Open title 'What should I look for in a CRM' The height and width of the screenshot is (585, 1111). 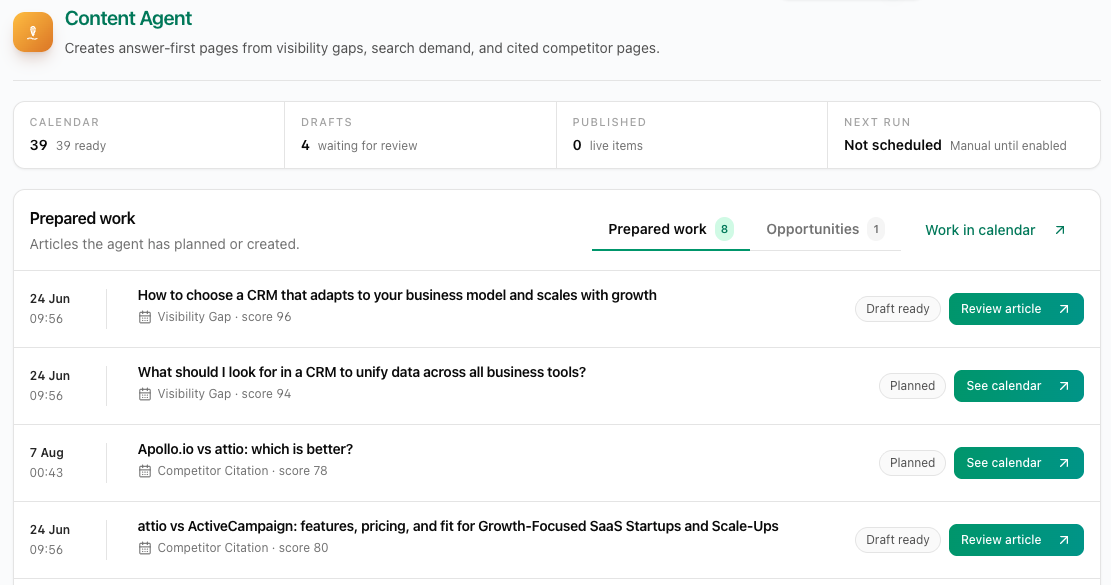coord(362,373)
